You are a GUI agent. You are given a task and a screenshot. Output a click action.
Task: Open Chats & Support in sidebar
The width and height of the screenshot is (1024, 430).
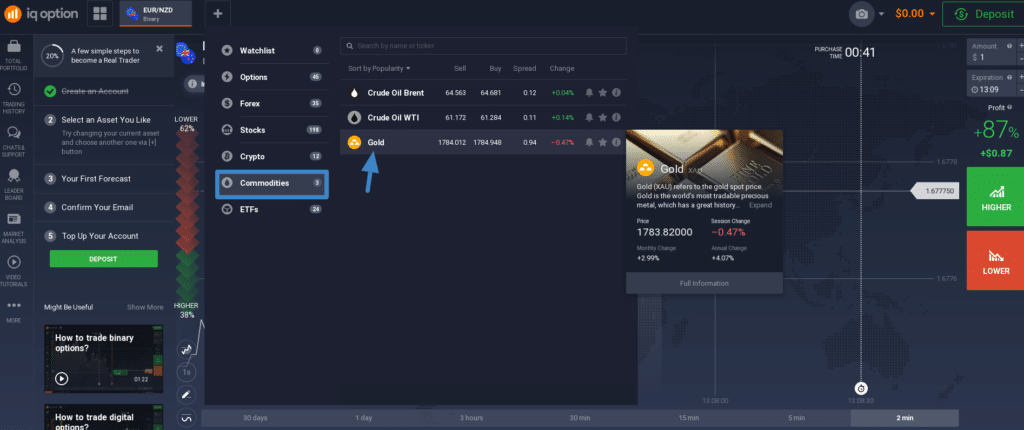pyautogui.click(x=14, y=142)
